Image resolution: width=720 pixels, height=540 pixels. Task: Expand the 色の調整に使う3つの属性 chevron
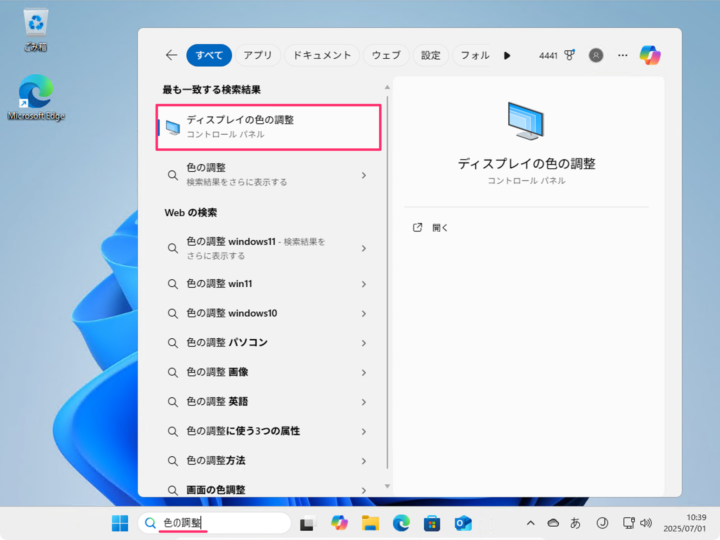pyautogui.click(x=364, y=431)
